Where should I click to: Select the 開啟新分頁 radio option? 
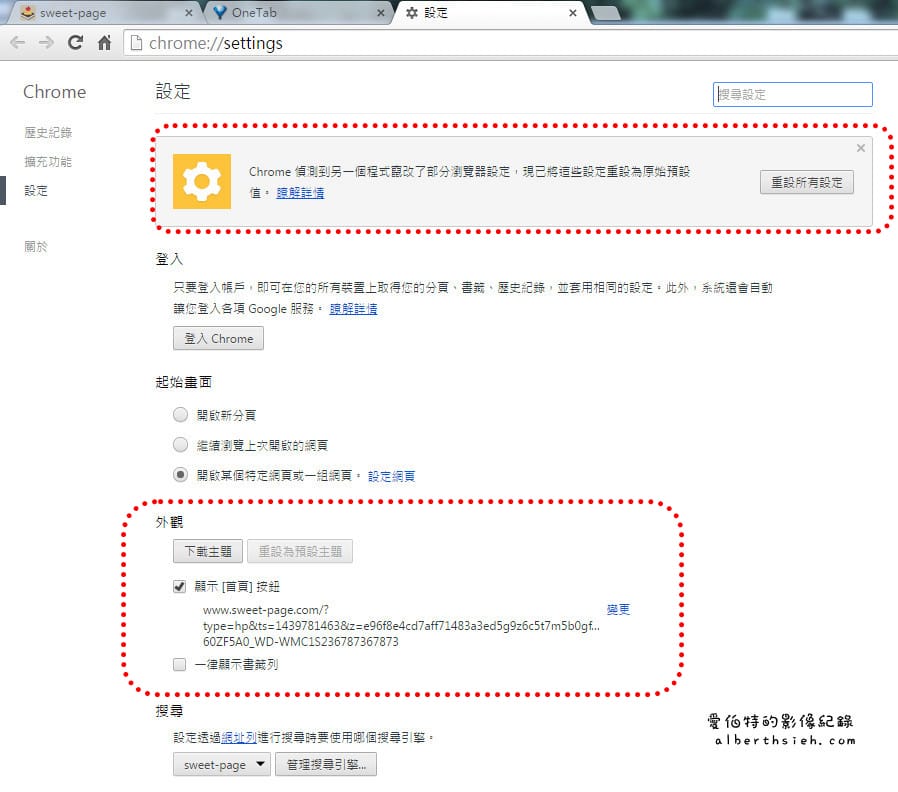[180, 415]
